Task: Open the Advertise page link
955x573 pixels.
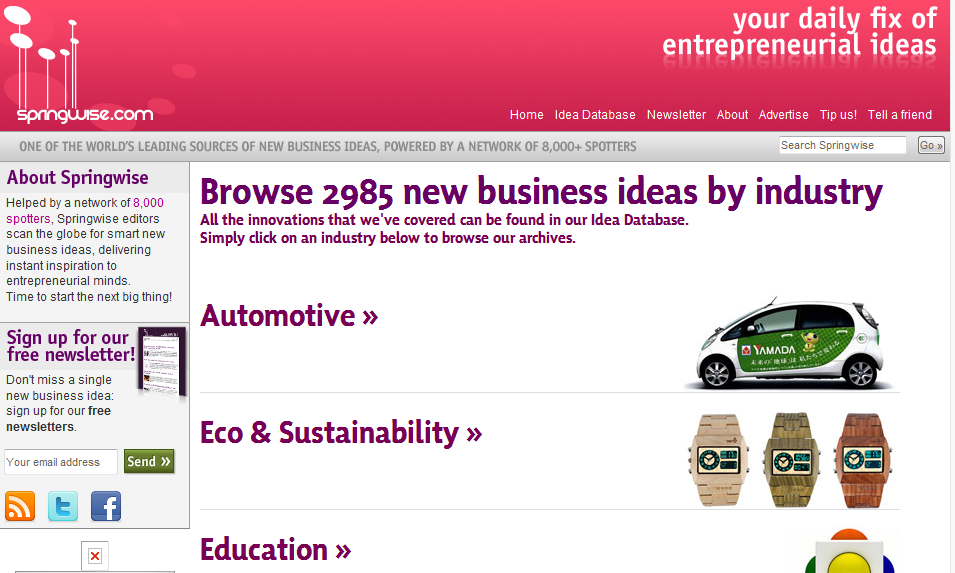Action: [x=783, y=114]
